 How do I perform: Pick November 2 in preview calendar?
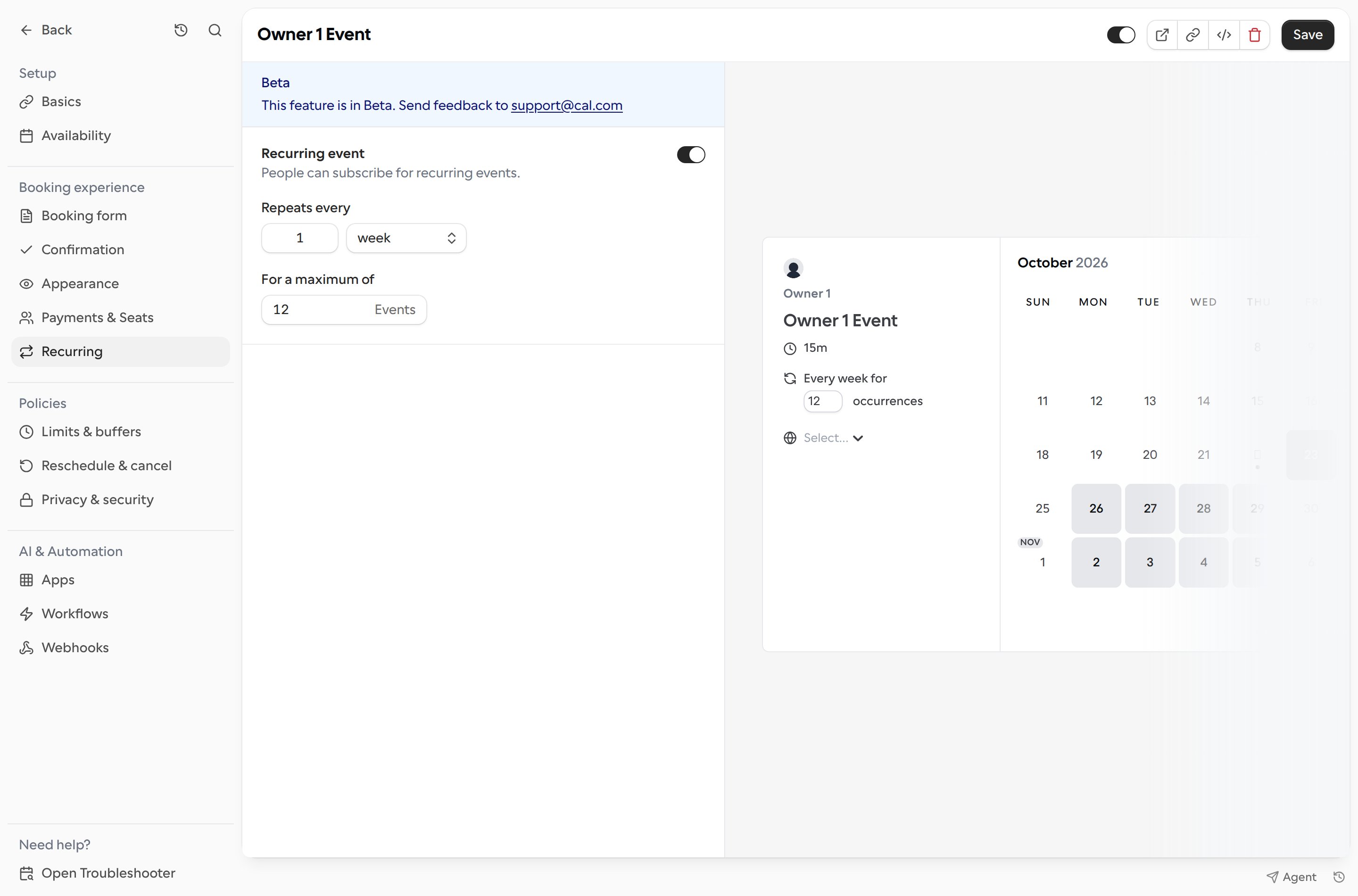click(1096, 562)
